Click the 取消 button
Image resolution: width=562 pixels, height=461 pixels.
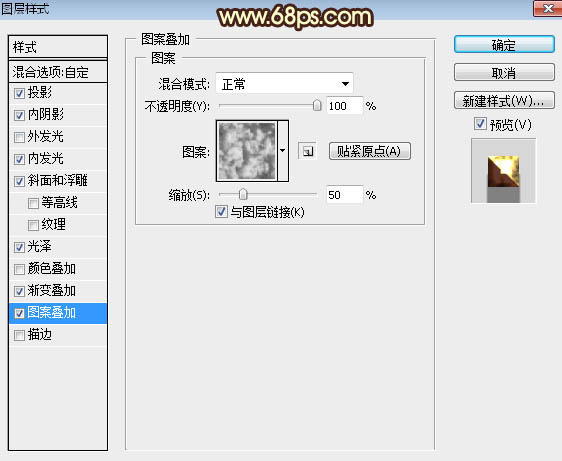(x=504, y=72)
